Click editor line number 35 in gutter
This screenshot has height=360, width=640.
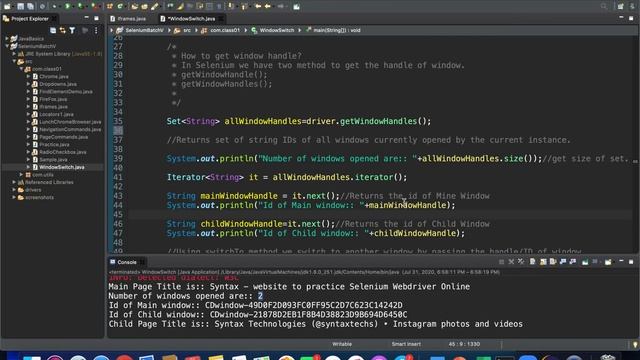(x=118, y=121)
